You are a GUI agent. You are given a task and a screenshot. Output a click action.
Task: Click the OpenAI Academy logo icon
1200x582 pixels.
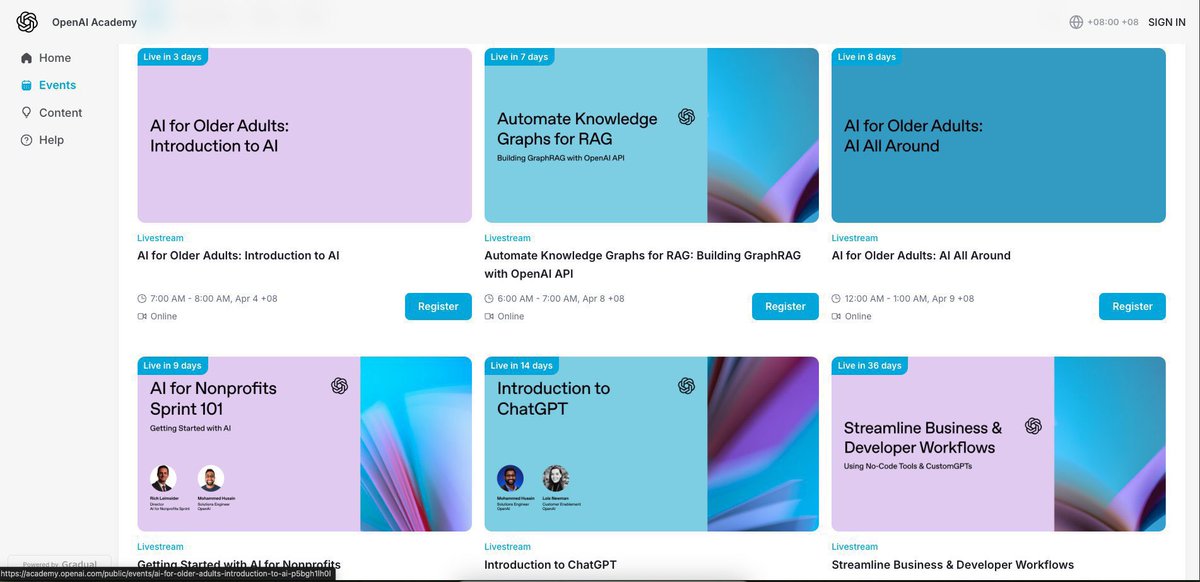(26, 21)
